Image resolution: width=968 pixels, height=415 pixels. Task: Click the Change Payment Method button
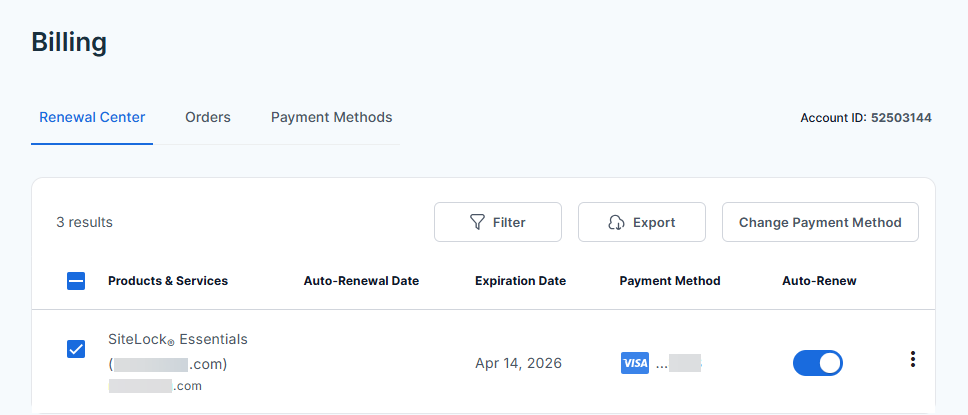pyautogui.click(x=820, y=222)
